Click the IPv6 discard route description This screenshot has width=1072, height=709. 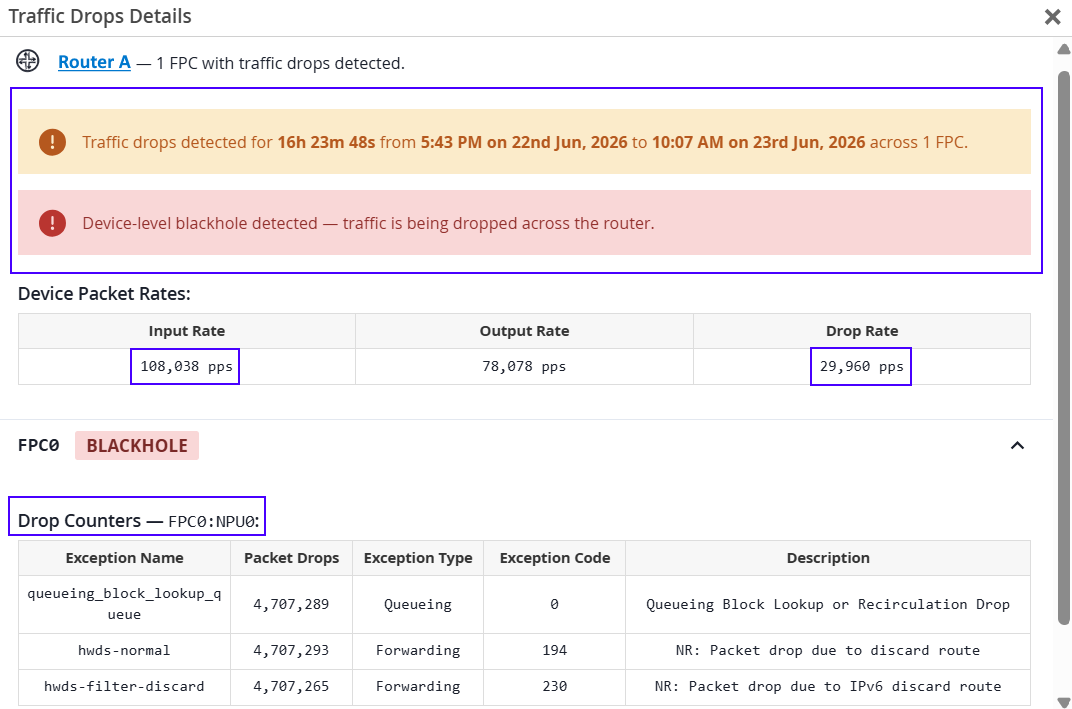828,686
